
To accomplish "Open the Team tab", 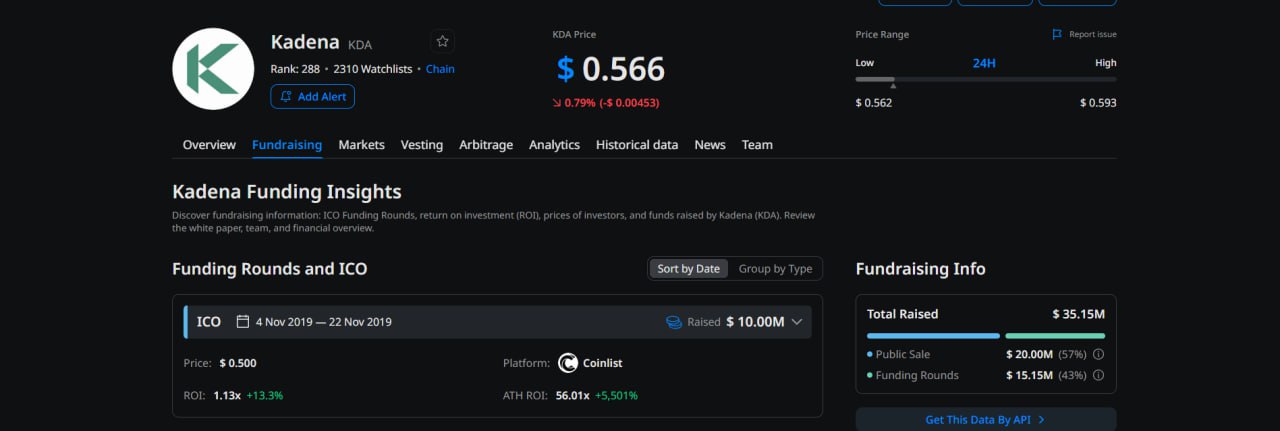I will click(757, 145).
